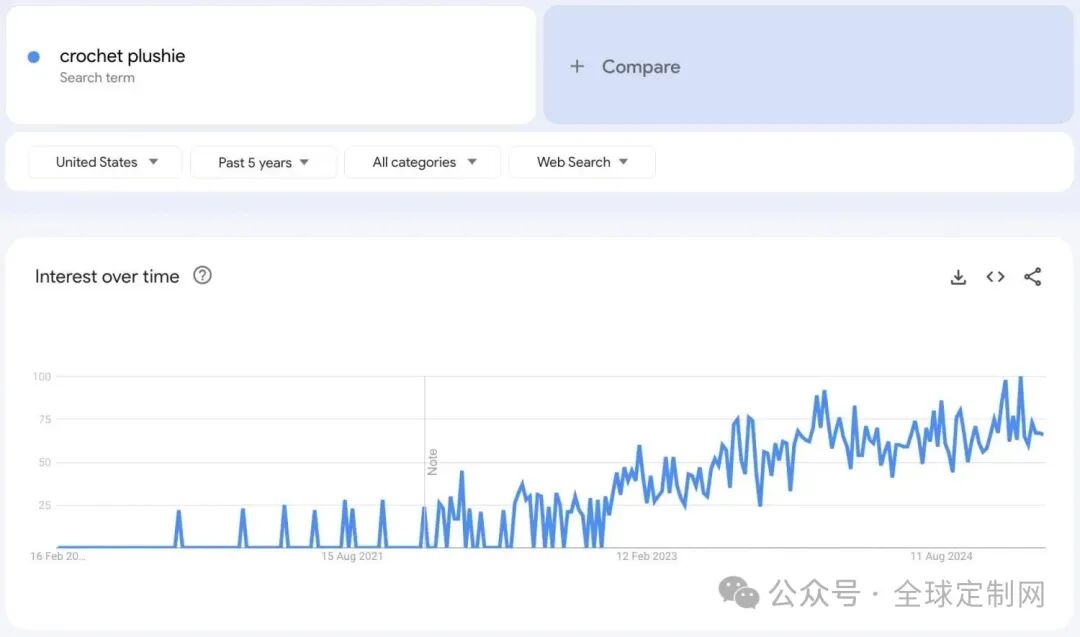Image resolution: width=1080 pixels, height=637 pixels.
Task: Expand the Past 5 years time range
Action: pos(263,162)
